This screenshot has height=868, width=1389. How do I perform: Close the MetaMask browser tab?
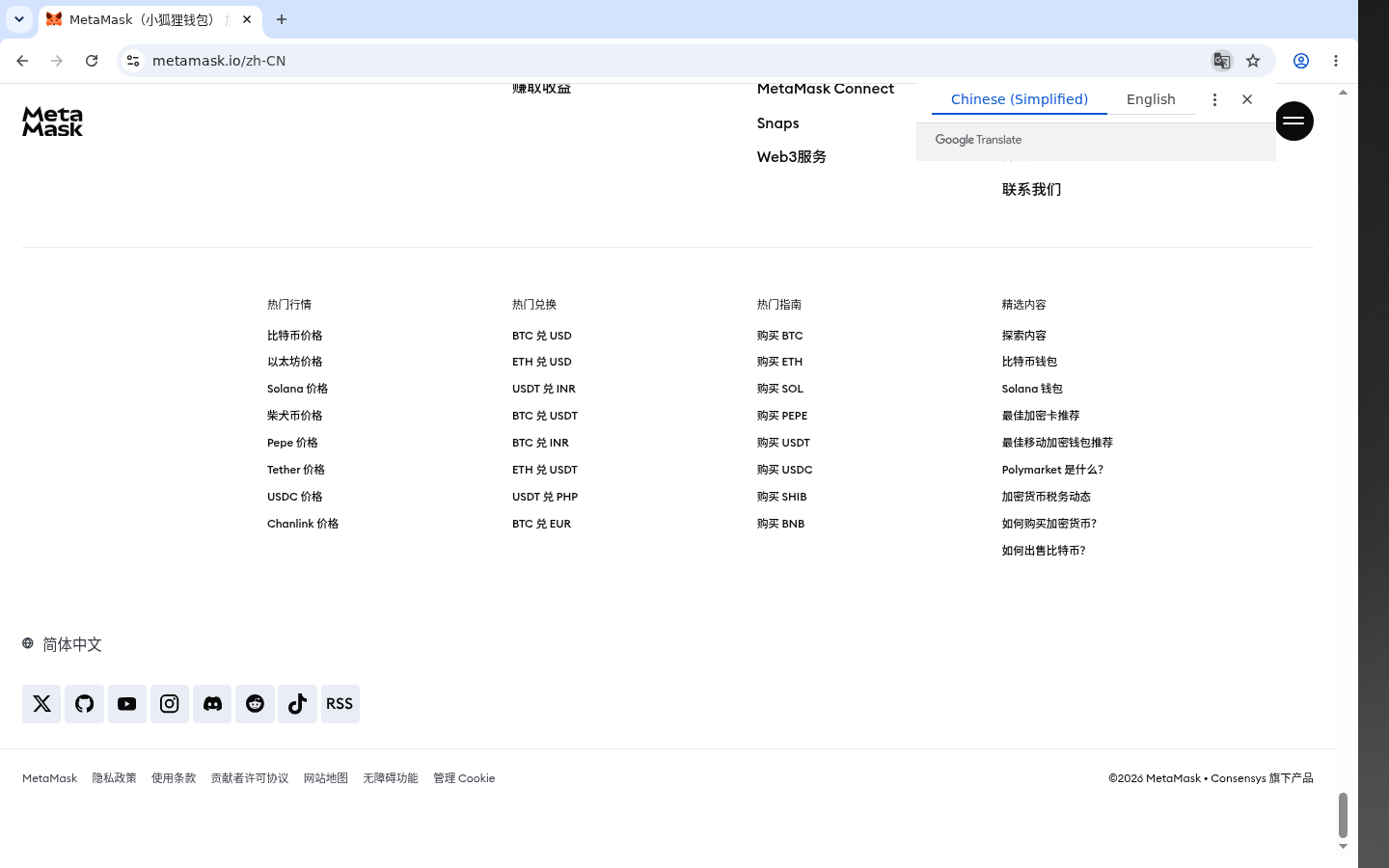pos(247,19)
